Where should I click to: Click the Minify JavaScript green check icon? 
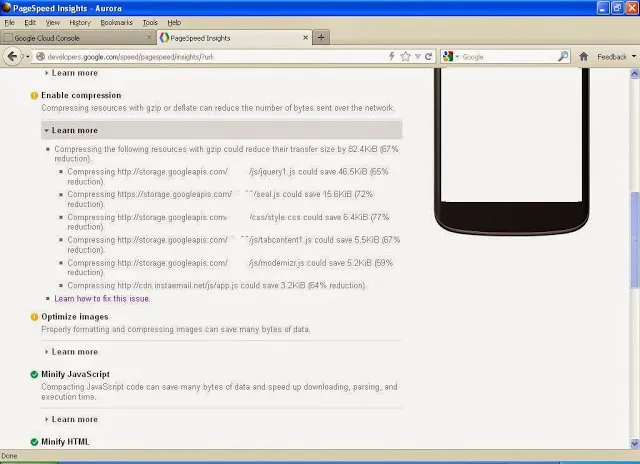tap(34, 375)
